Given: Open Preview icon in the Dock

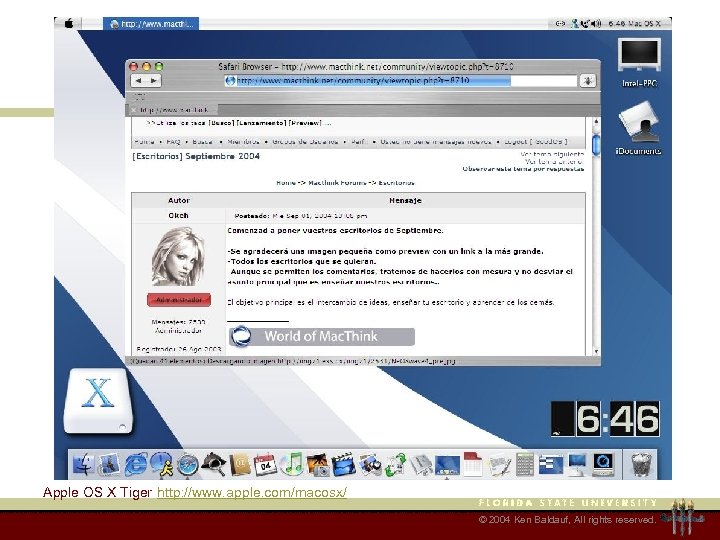Looking at the screenshot, I should tap(370, 464).
